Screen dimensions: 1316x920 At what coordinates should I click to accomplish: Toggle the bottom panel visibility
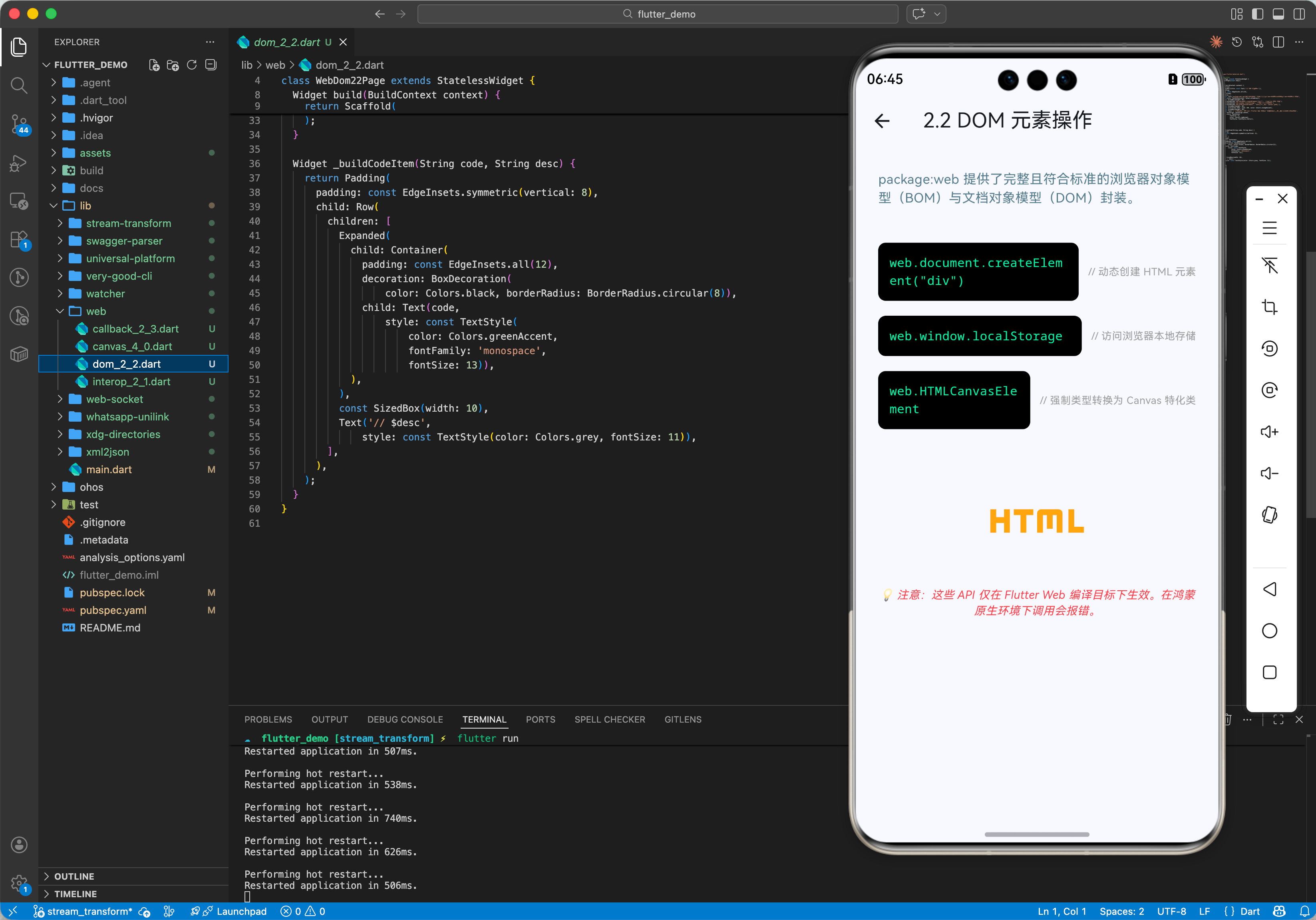point(1278,14)
